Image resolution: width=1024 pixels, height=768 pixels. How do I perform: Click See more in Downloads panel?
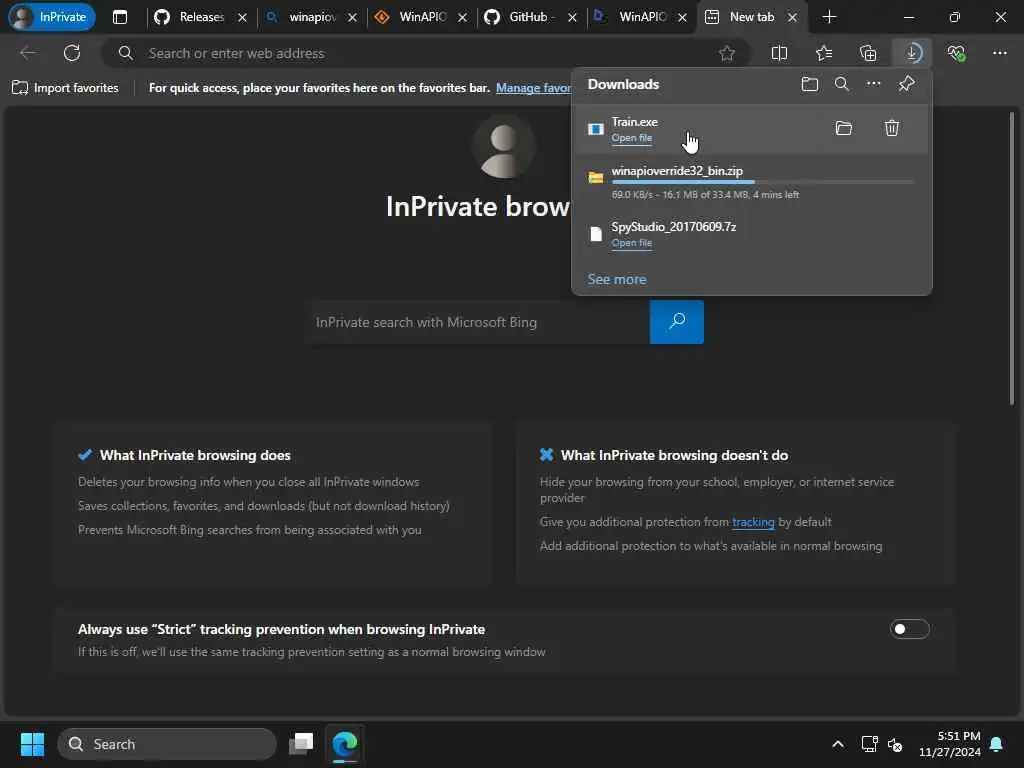coord(616,279)
